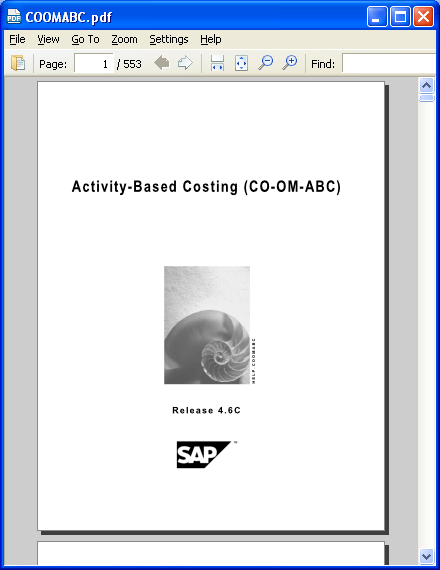Open the Settings menu
Viewport: 440px width, 570px height.
click(169, 39)
